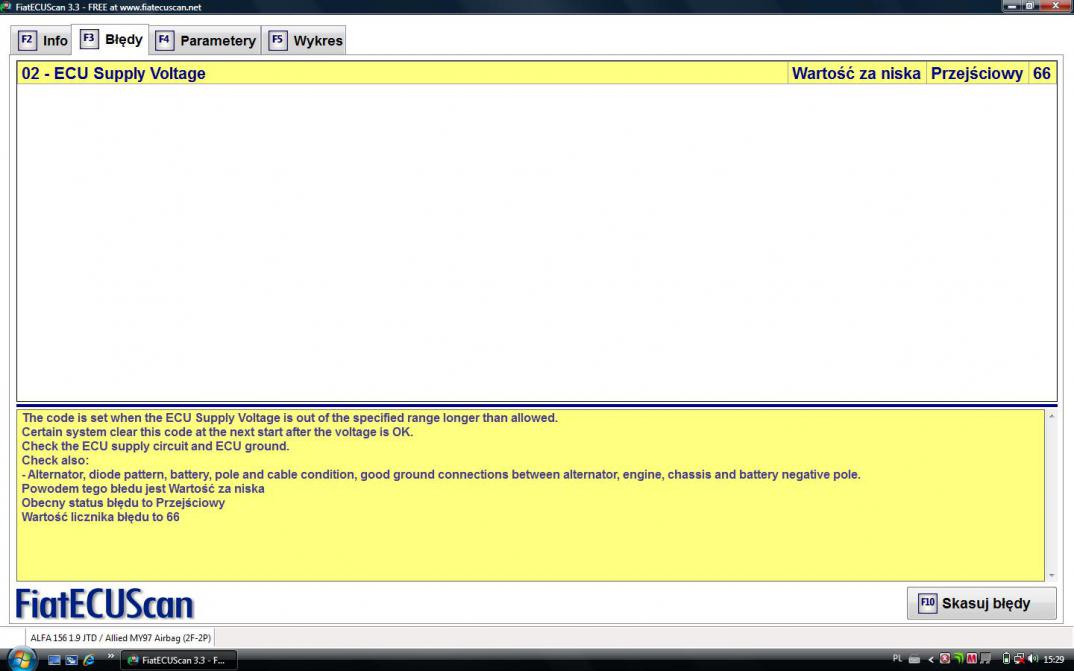Click the battery tray icon
The image size is (1074, 671).
1006,659
